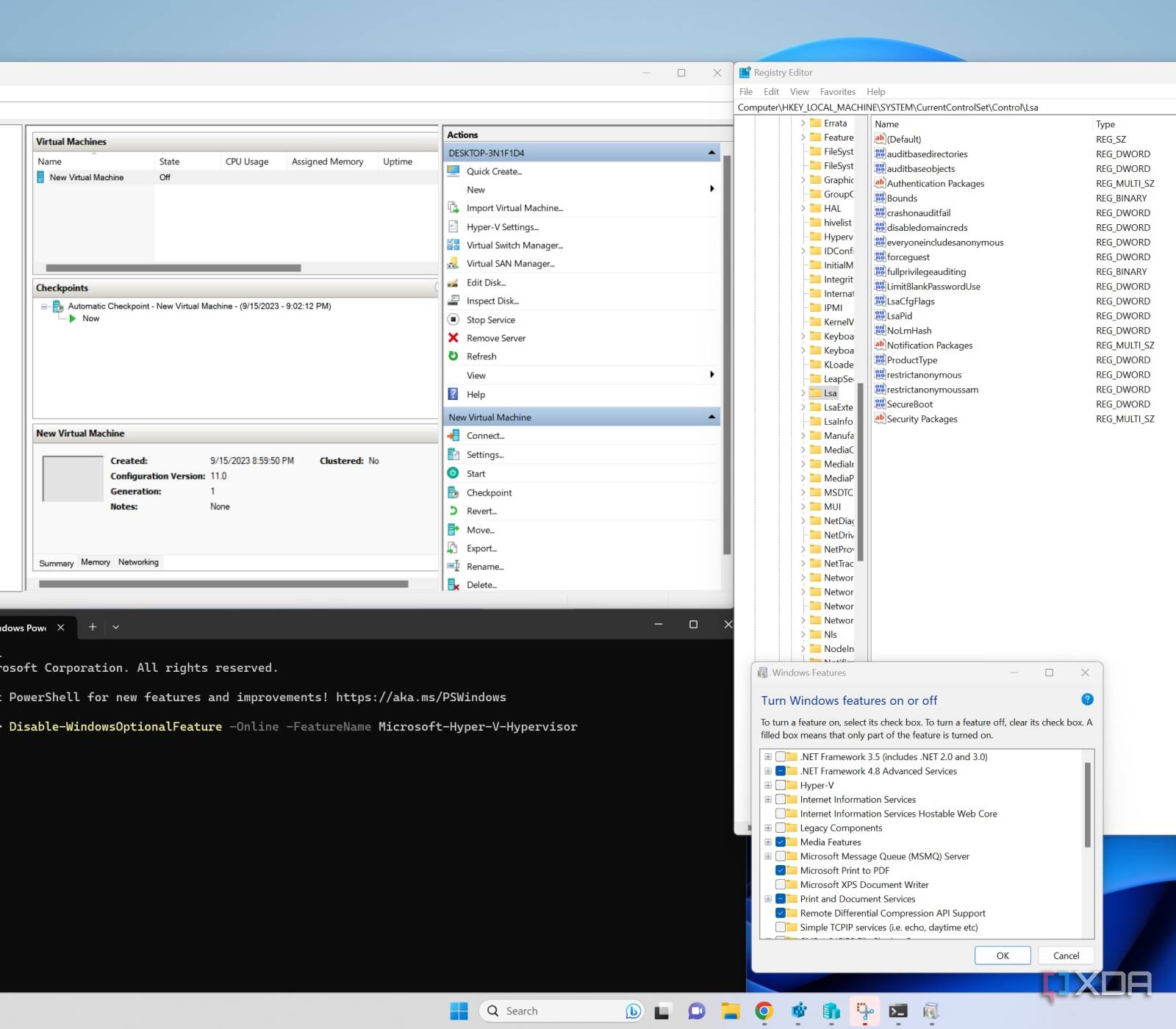Enable the Hyper-V feature checkbox
The height and width of the screenshot is (1029, 1176).
click(781, 785)
